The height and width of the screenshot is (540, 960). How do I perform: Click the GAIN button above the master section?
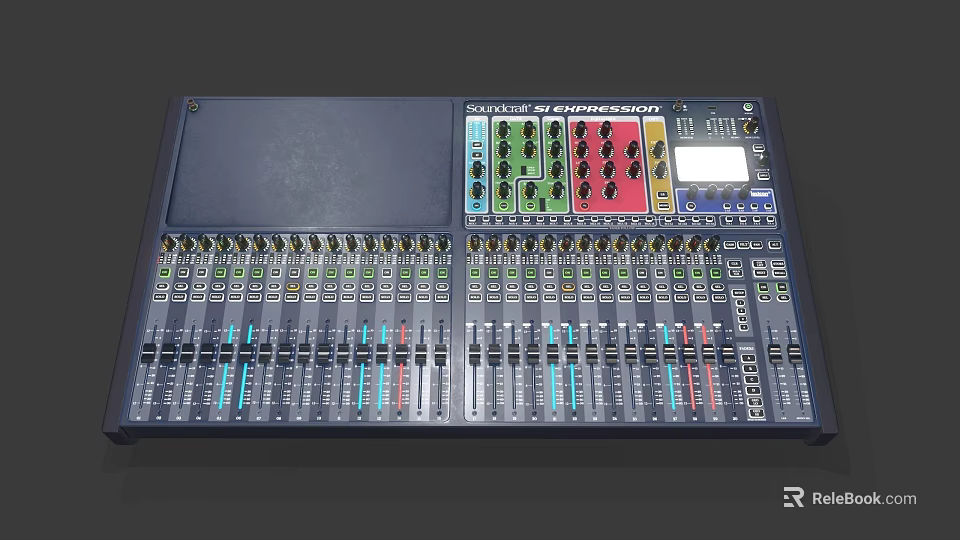click(730, 245)
